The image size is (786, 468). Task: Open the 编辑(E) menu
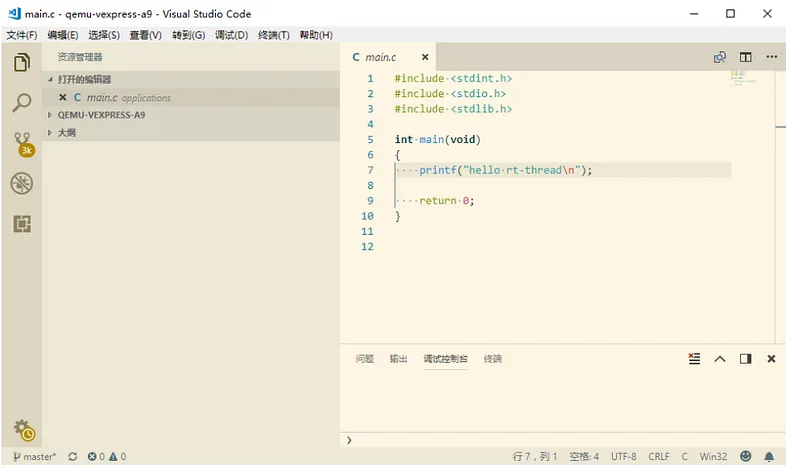click(x=63, y=35)
